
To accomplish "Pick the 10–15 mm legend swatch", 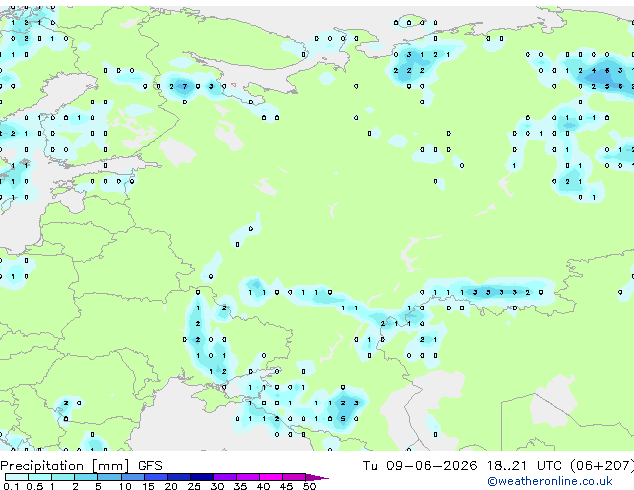I will click(x=132, y=477).
